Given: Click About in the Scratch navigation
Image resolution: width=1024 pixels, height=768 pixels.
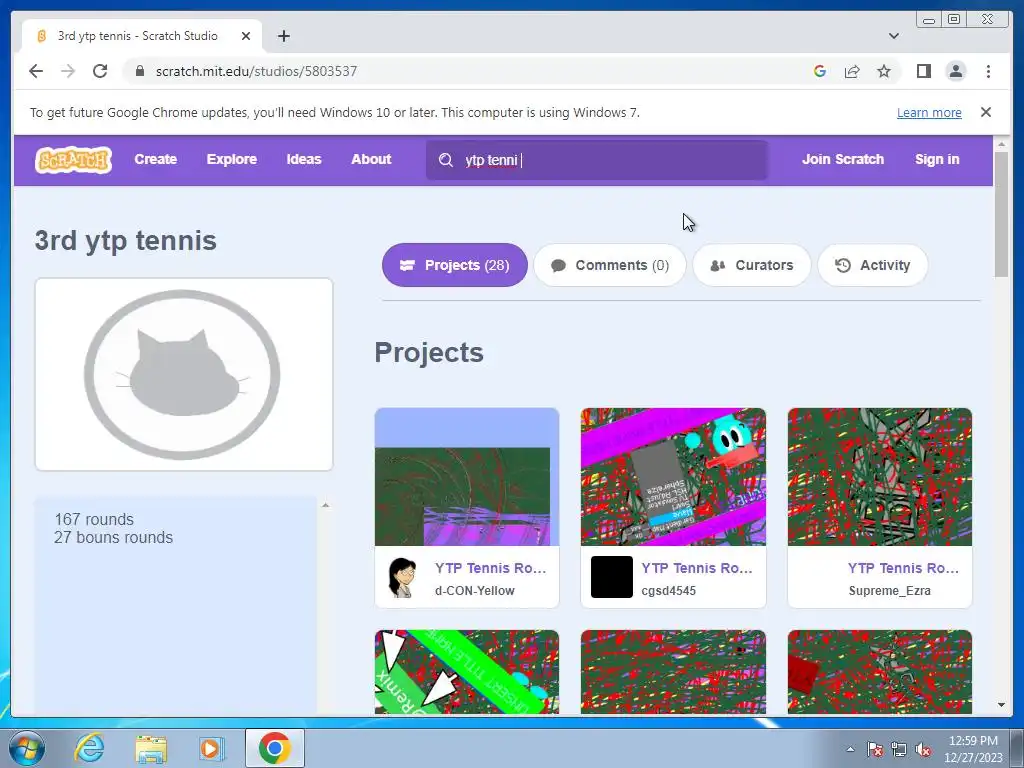Looking at the screenshot, I should 371,159.
